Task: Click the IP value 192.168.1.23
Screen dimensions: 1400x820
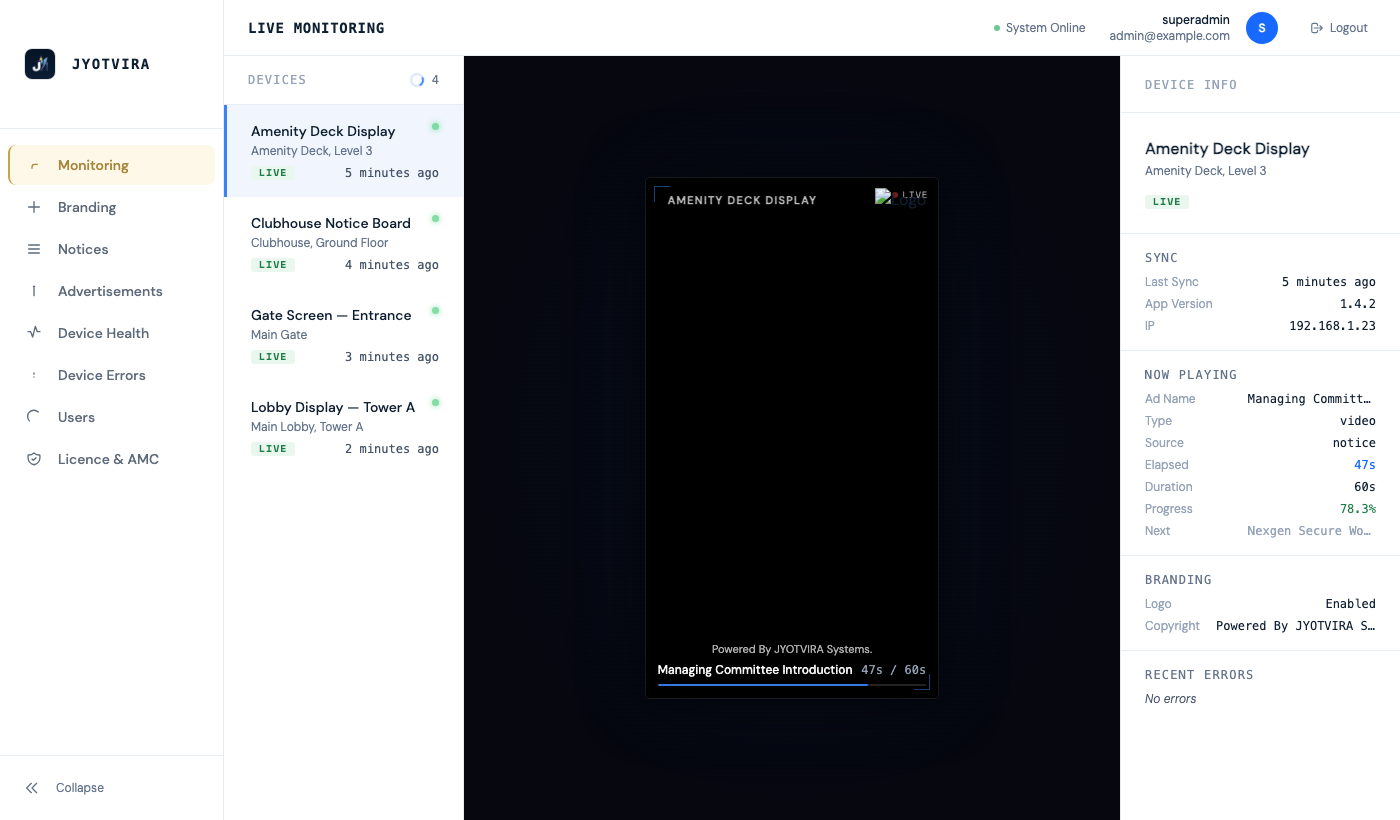Action: (1332, 326)
